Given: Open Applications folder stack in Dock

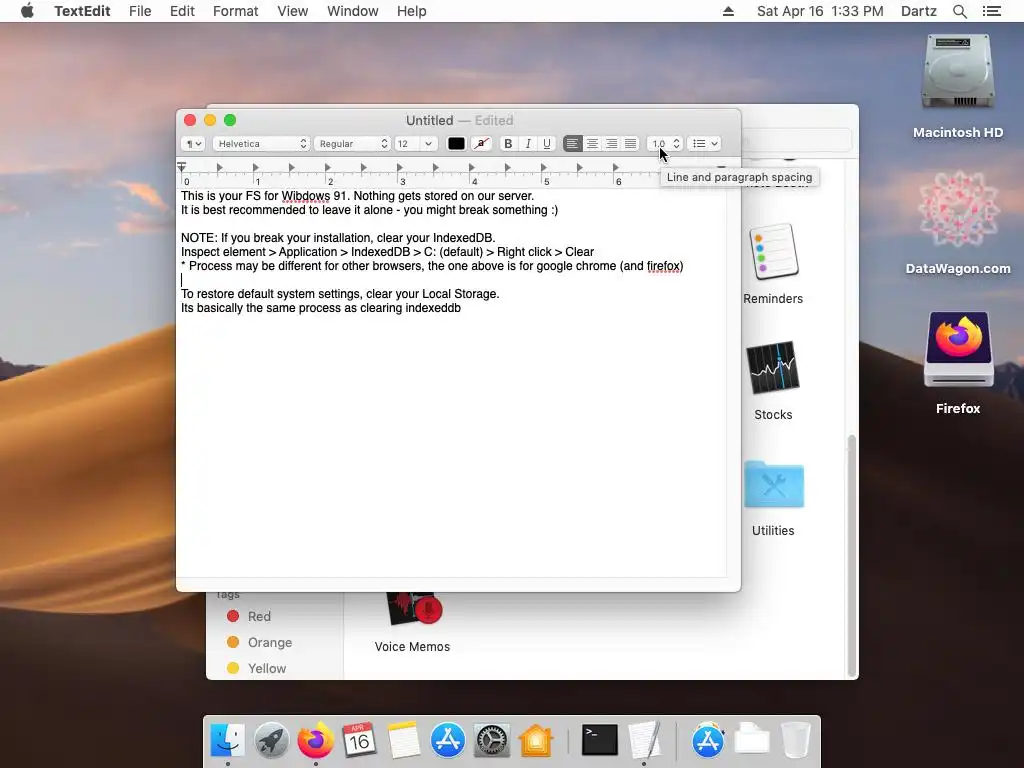Looking at the screenshot, I should tap(708, 741).
